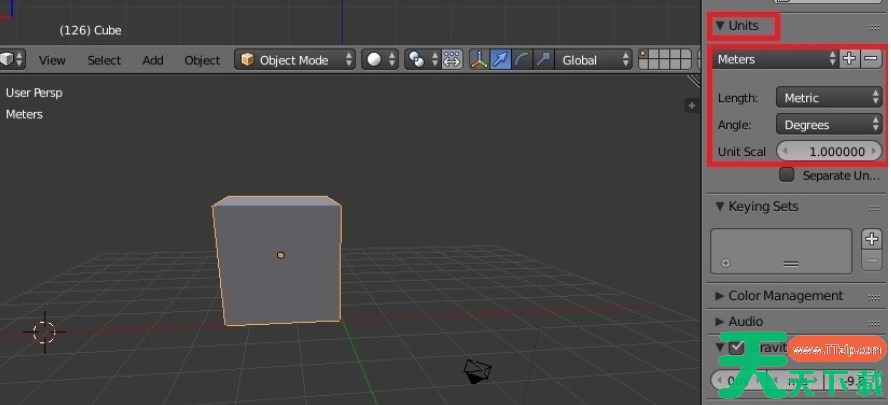Open the Global transform orientation dropdown

coord(593,60)
